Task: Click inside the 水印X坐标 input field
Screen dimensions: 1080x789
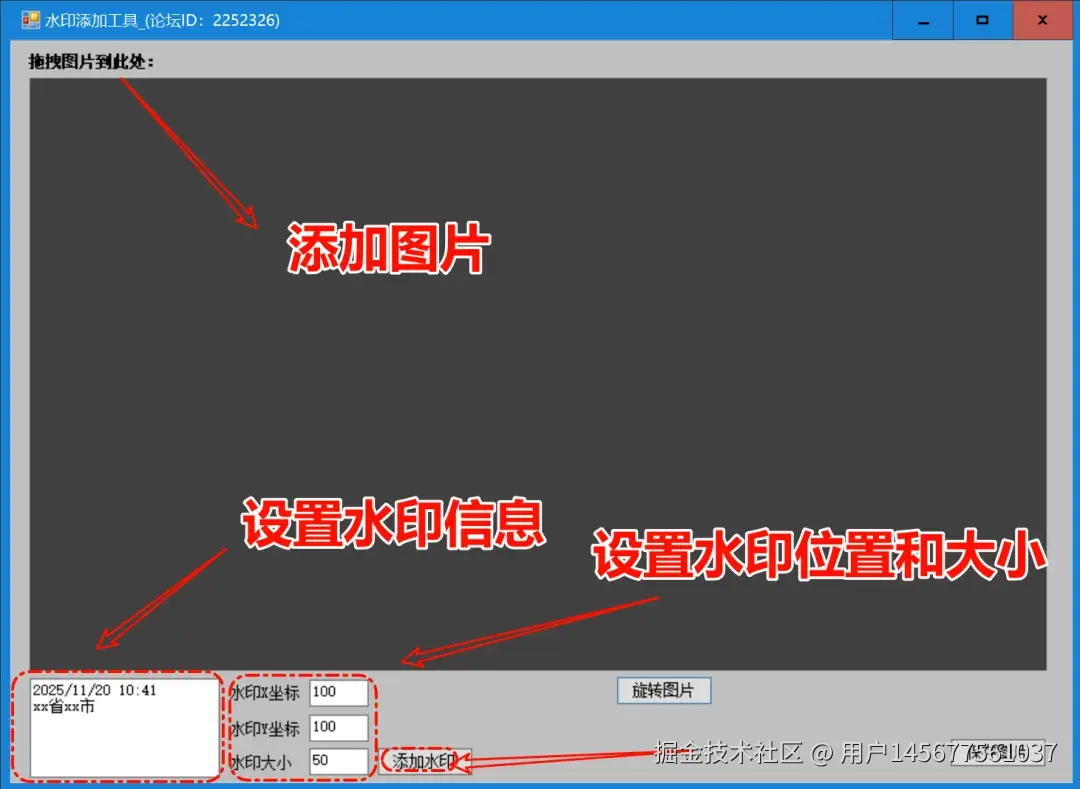Action: 340,691
